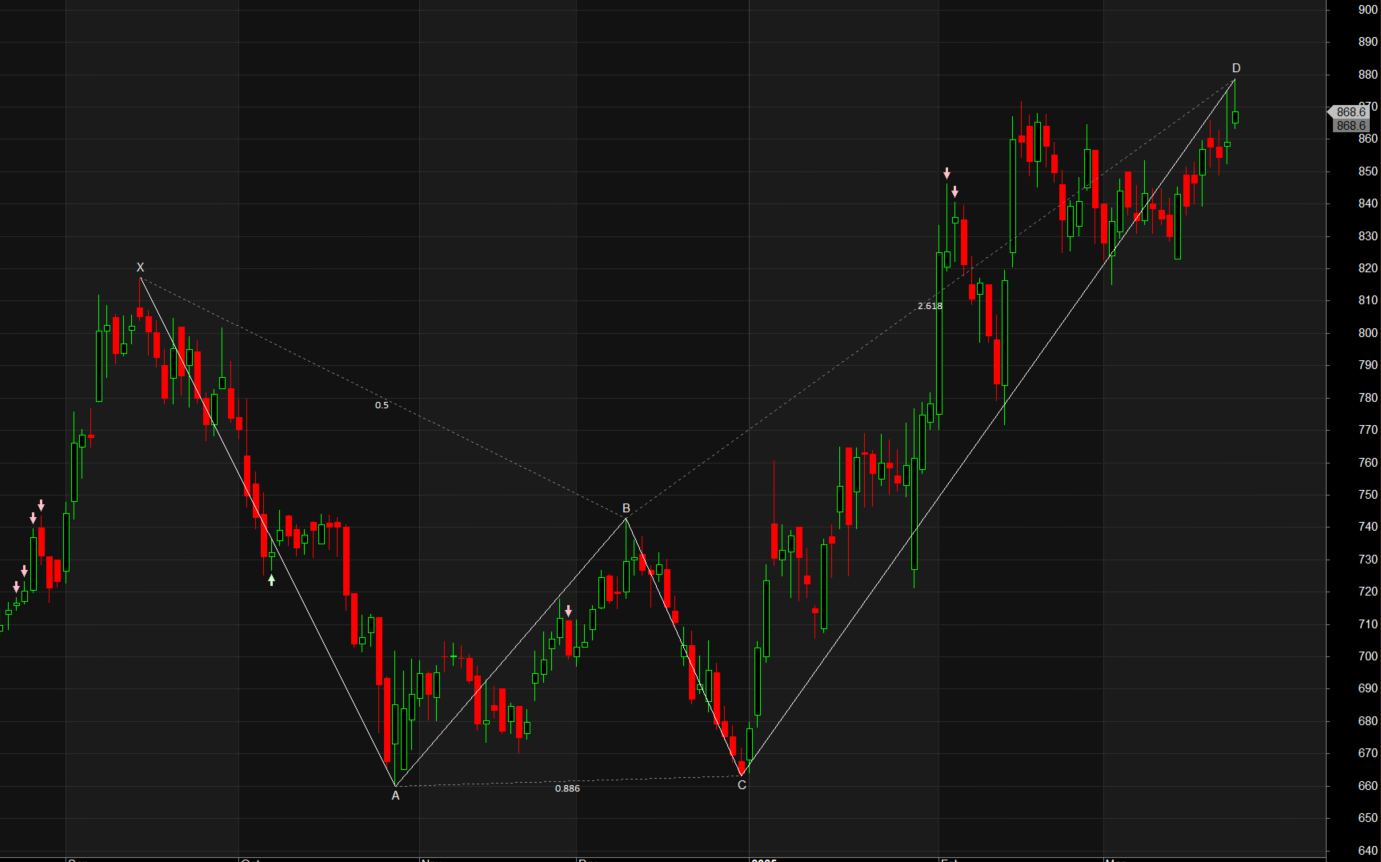Click pattern point B label
The width and height of the screenshot is (1381, 862).
[626, 507]
